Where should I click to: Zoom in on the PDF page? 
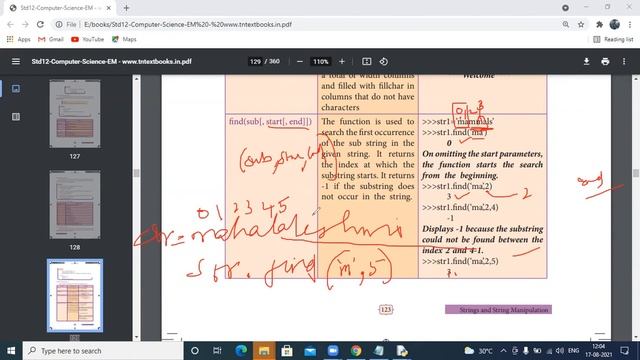pyautogui.click(x=342, y=61)
